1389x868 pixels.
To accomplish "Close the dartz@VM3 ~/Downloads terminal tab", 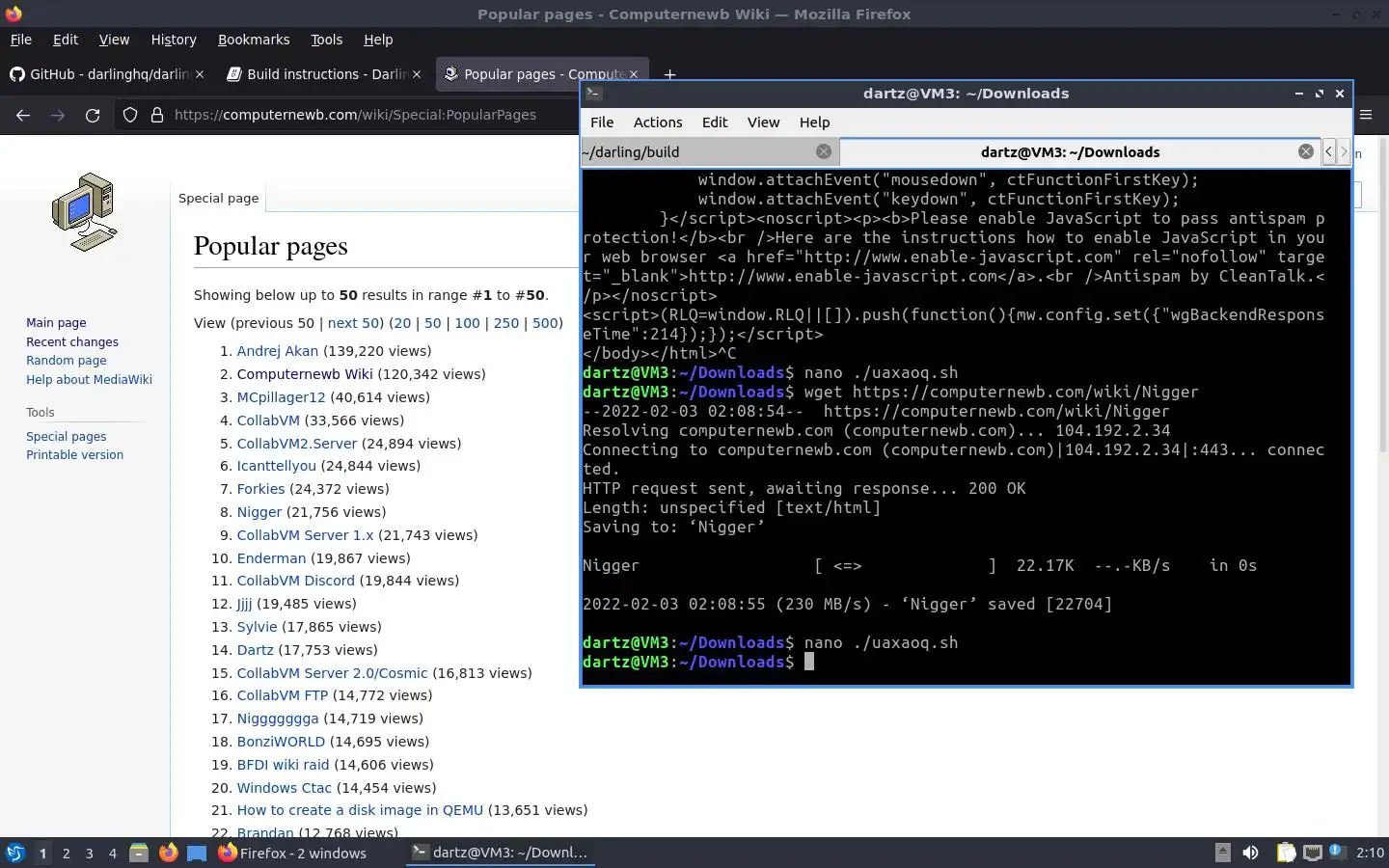I will click(1305, 151).
